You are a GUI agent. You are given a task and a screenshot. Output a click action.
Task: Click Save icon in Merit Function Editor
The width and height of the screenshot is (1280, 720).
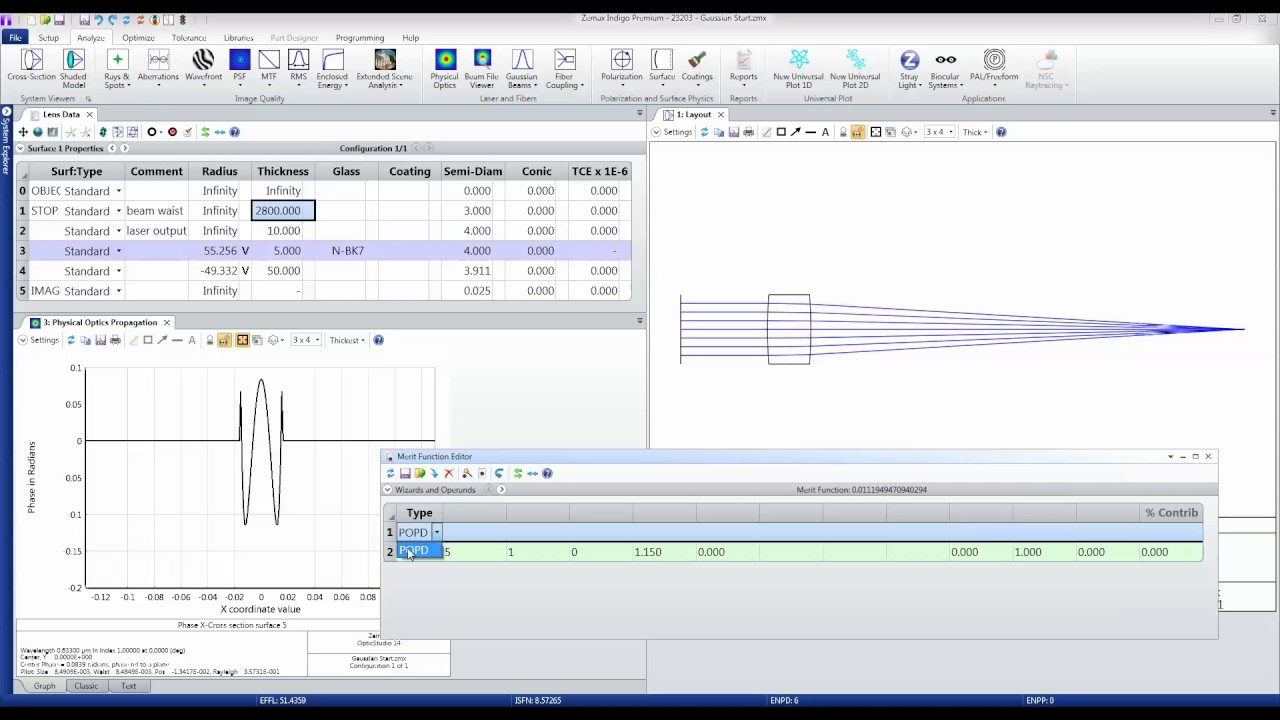pos(405,473)
